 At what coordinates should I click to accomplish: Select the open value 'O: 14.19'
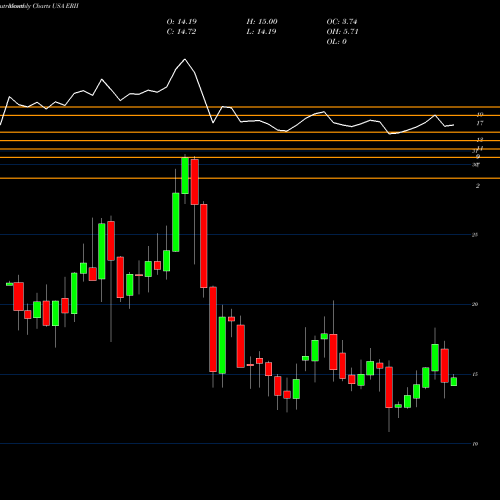[x=182, y=22]
